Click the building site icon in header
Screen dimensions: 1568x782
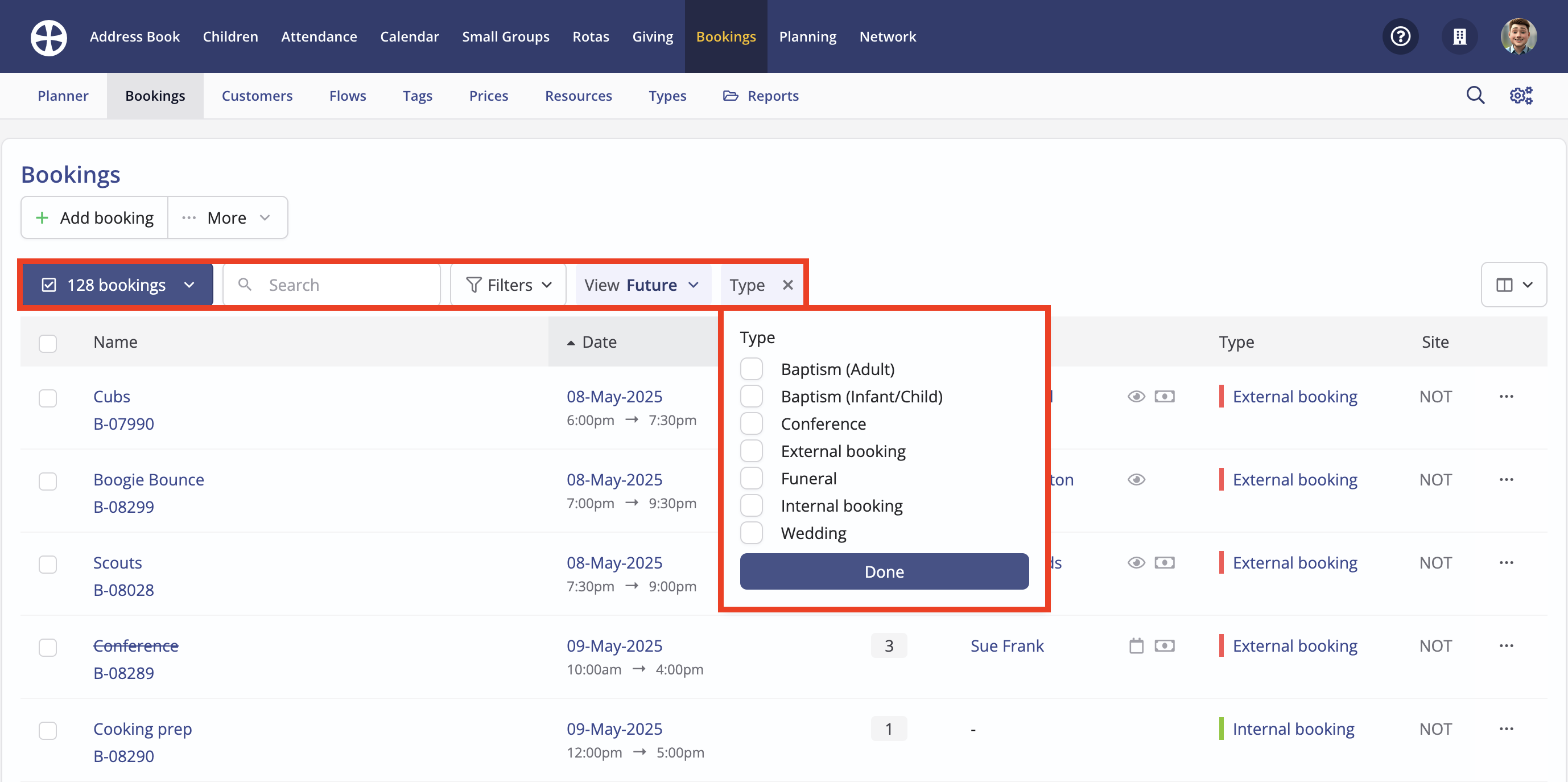coord(1460,36)
